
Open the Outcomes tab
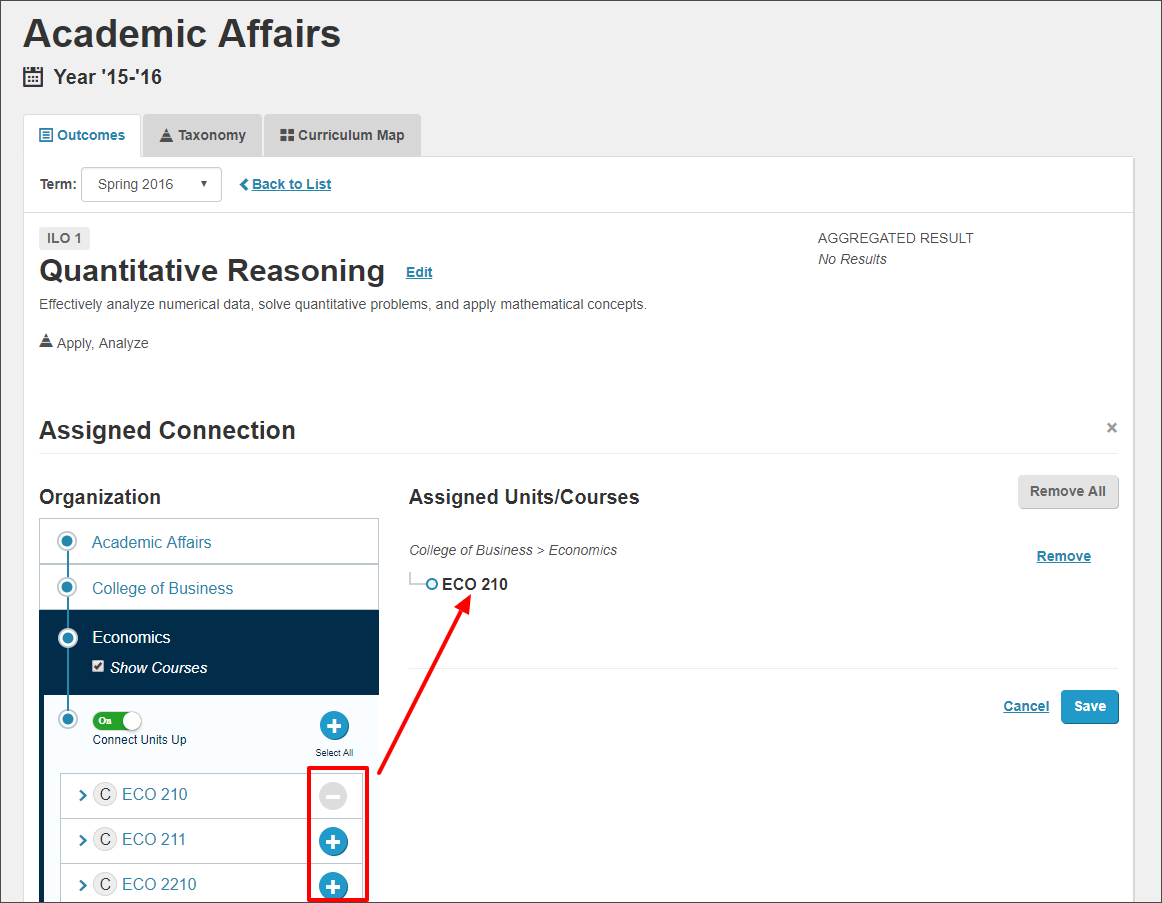(82, 136)
